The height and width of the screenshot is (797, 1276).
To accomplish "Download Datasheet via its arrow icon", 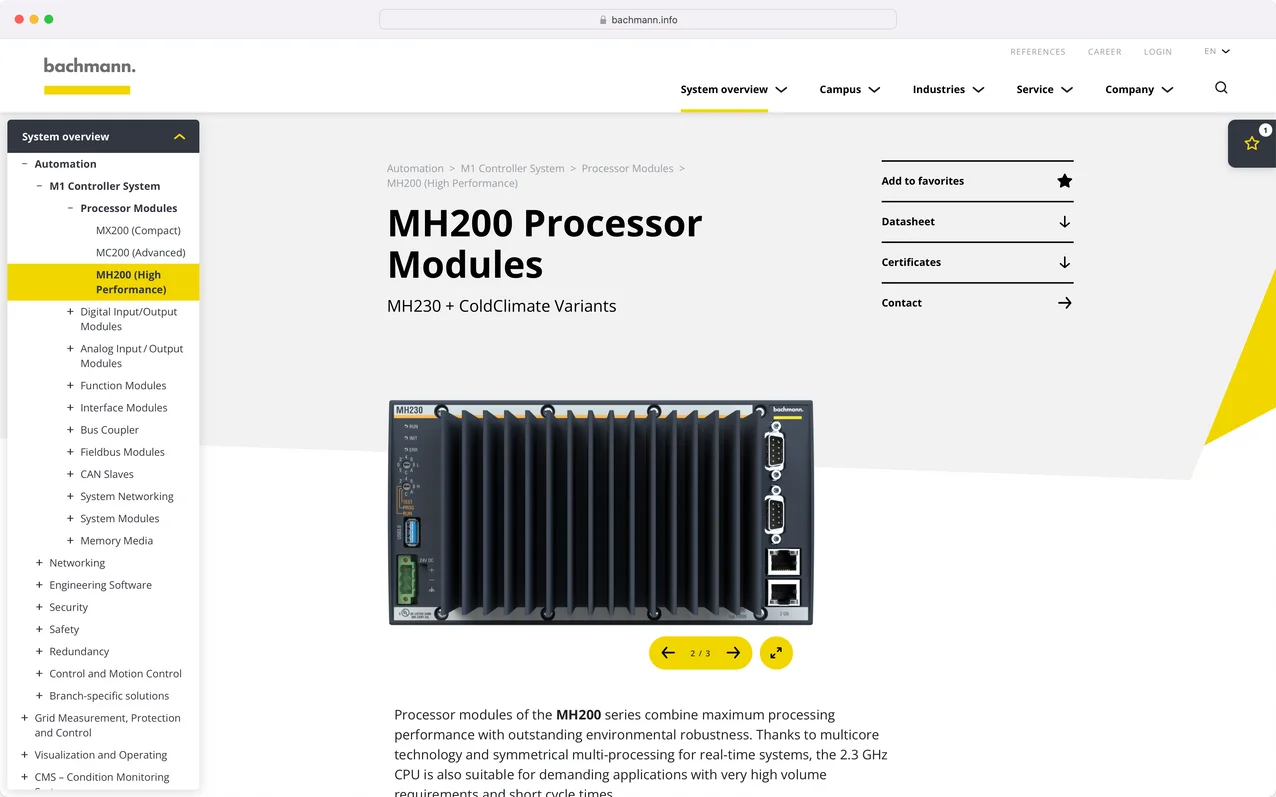I will 1064,222.
